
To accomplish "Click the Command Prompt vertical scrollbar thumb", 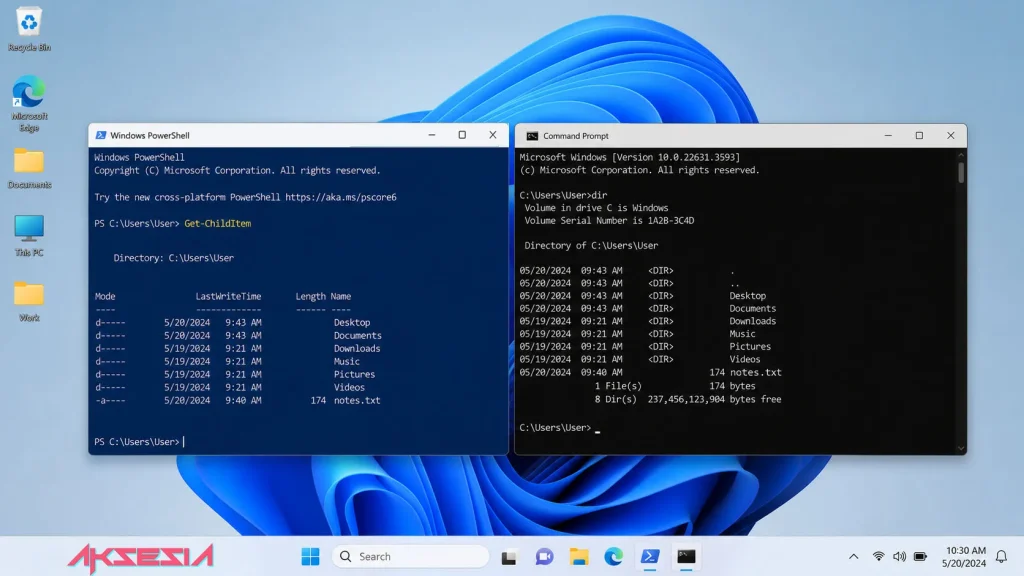I will tap(961, 172).
